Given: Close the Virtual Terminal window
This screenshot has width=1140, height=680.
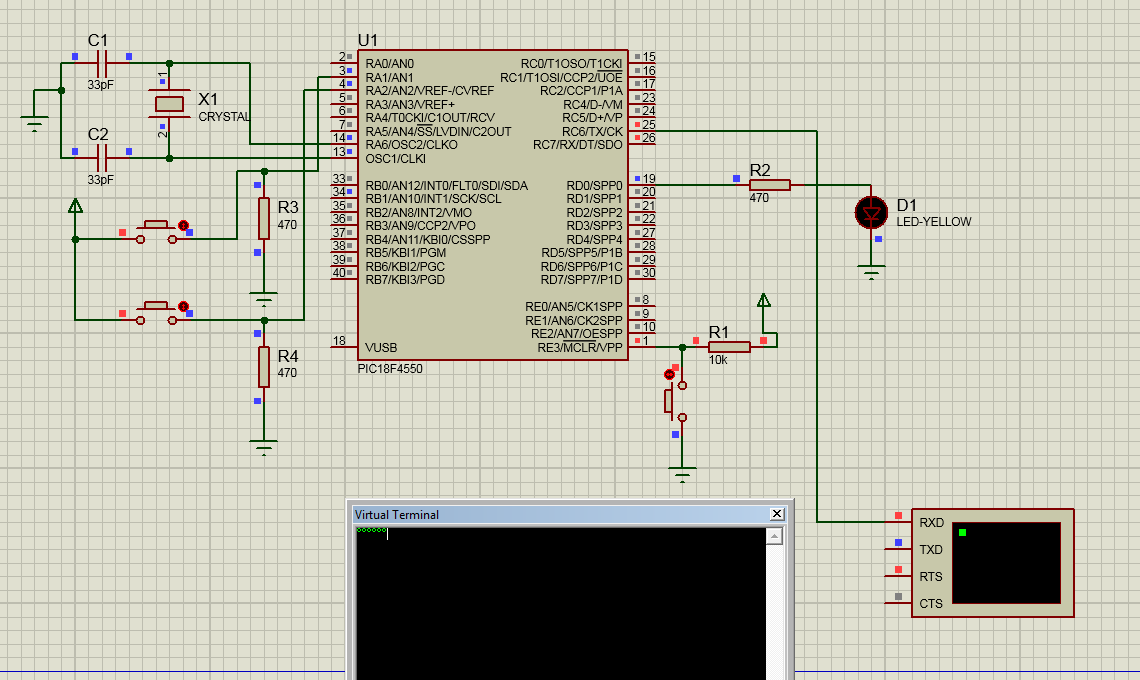Looking at the screenshot, I should pos(776,514).
